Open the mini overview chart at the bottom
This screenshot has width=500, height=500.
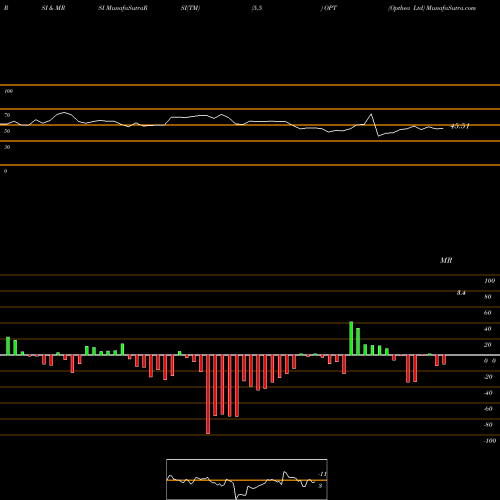point(247,479)
